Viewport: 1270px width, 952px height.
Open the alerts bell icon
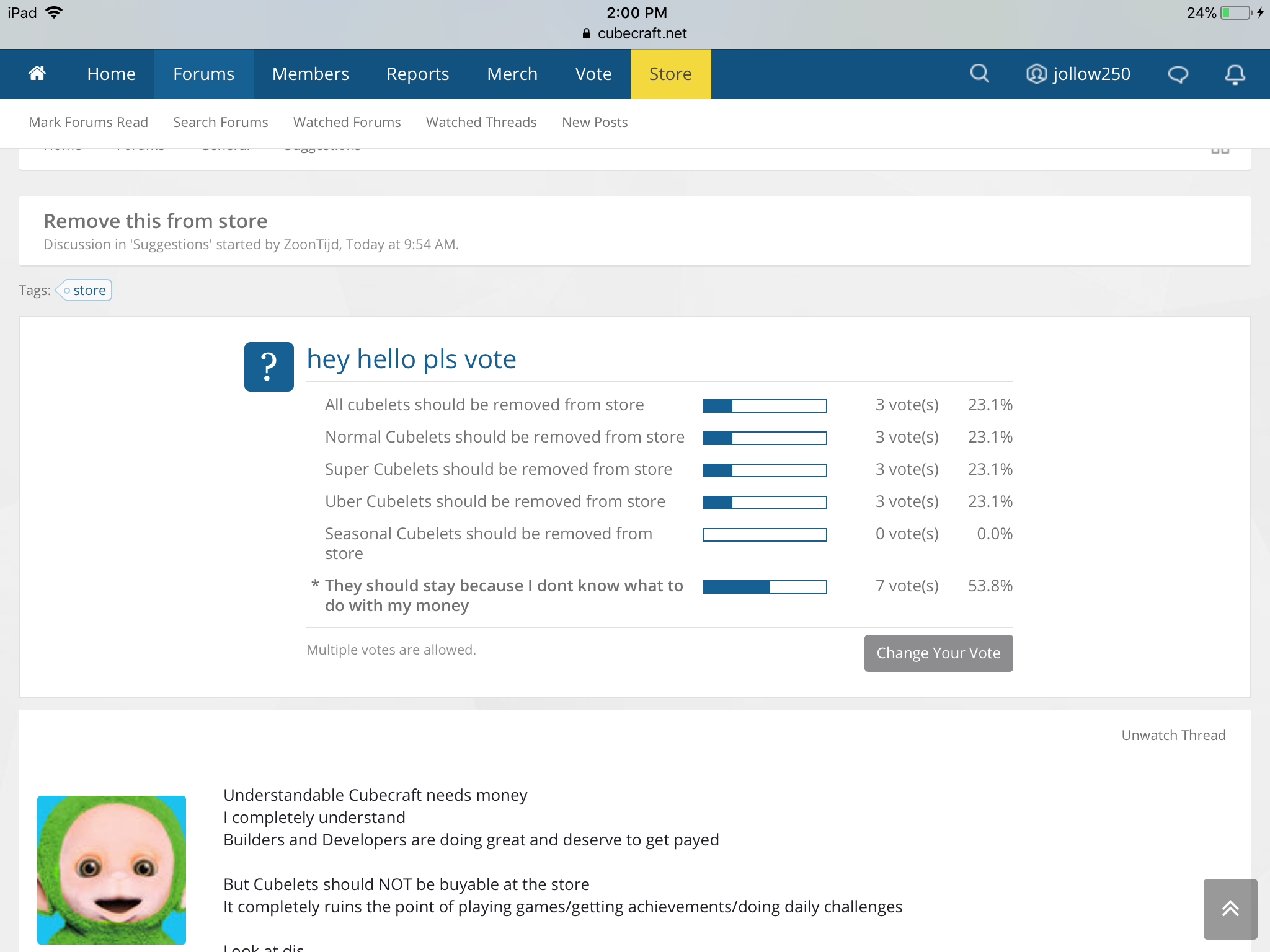(x=1235, y=74)
